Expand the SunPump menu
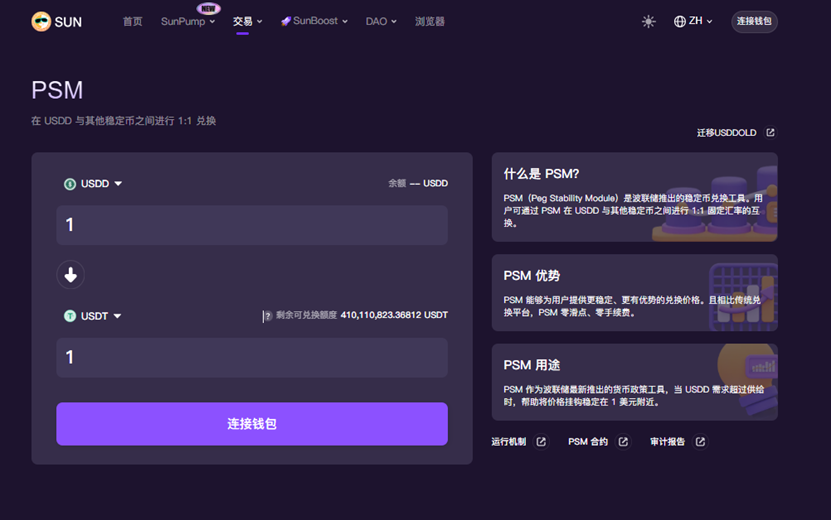Screen dimensions: 831x520 187,22
